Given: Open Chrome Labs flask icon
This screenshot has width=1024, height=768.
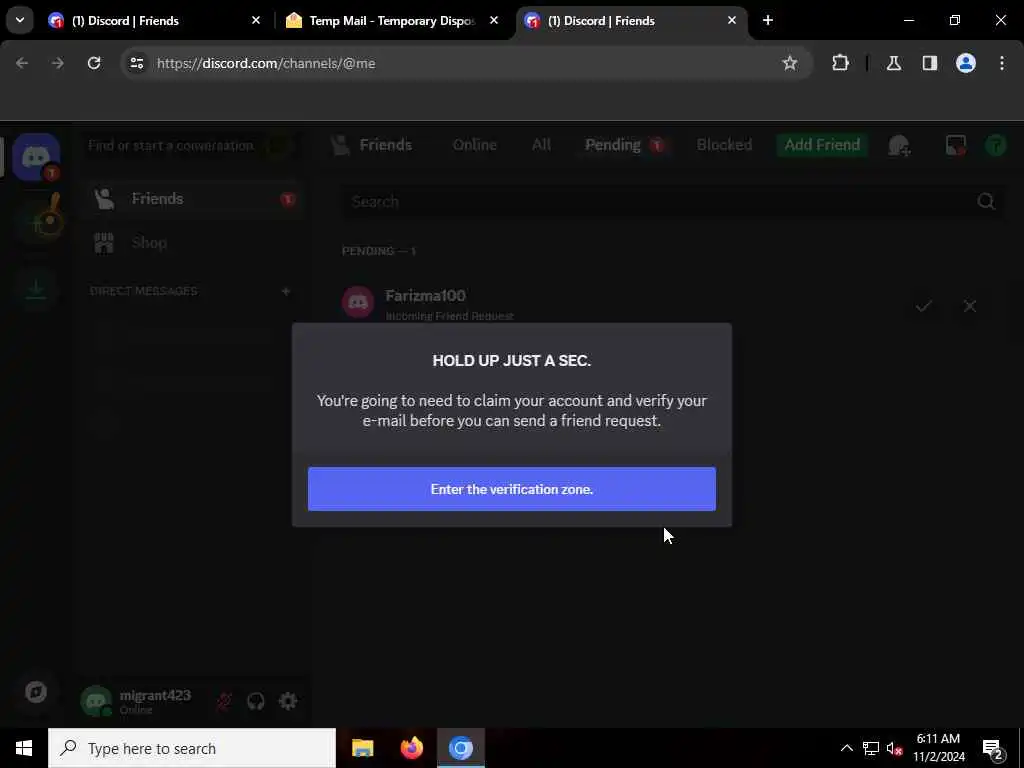Looking at the screenshot, I should (x=894, y=63).
